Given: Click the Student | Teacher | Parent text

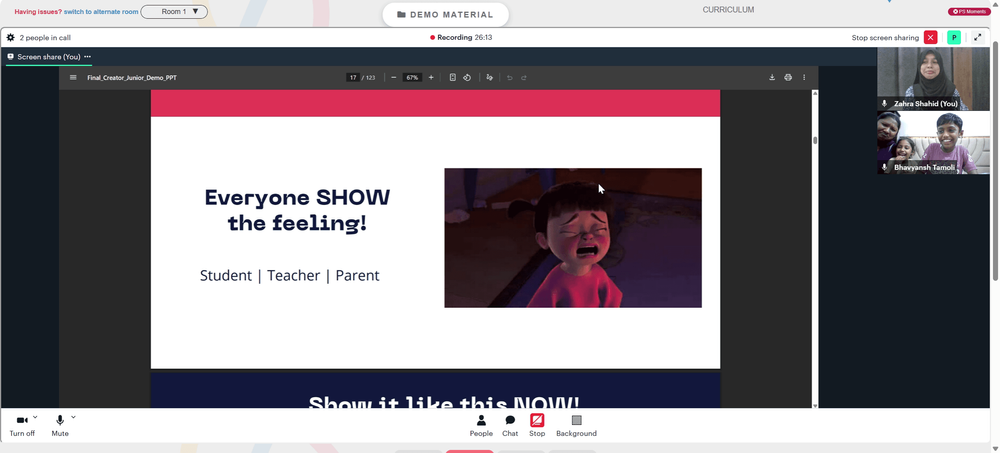Looking at the screenshot, I should (290, 276).
